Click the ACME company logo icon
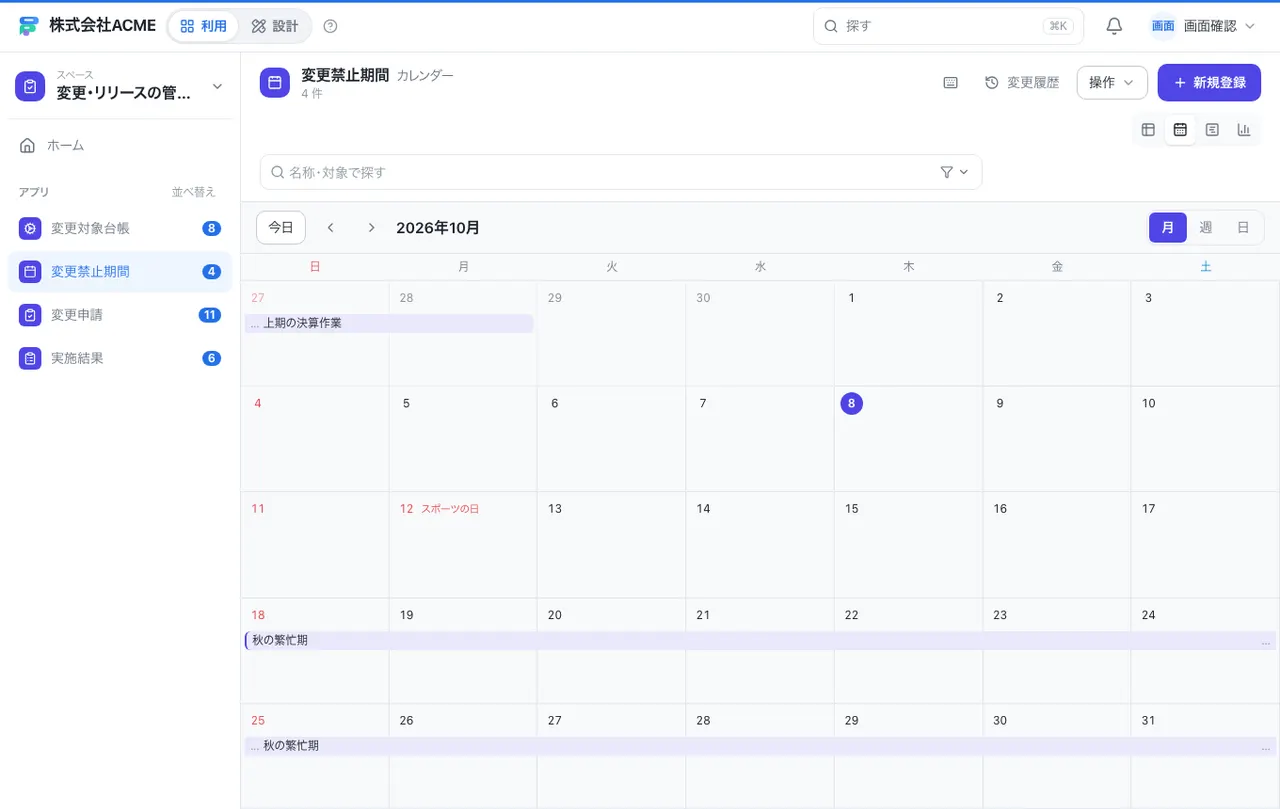Image resolution: width=1280 pixels, height=809 pixels. pyautogui.click(x=28, y=26)
